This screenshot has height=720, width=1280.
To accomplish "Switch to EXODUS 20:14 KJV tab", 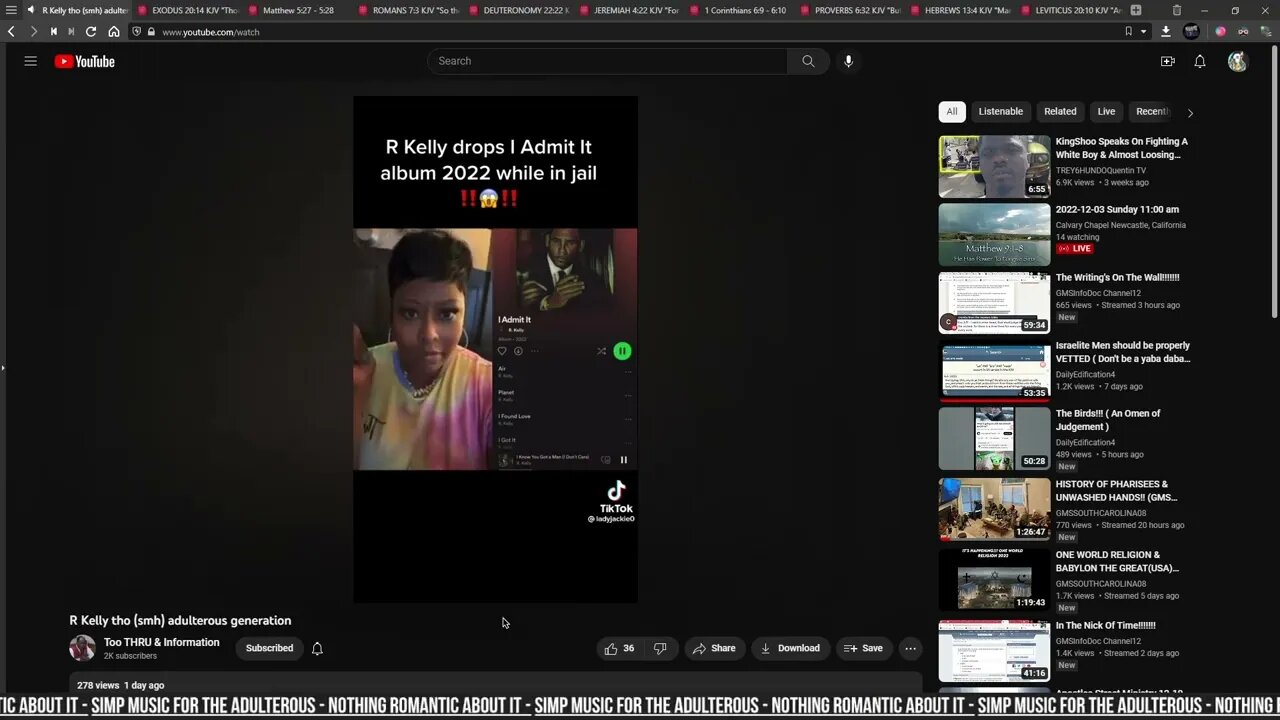I will coord(188,10).
